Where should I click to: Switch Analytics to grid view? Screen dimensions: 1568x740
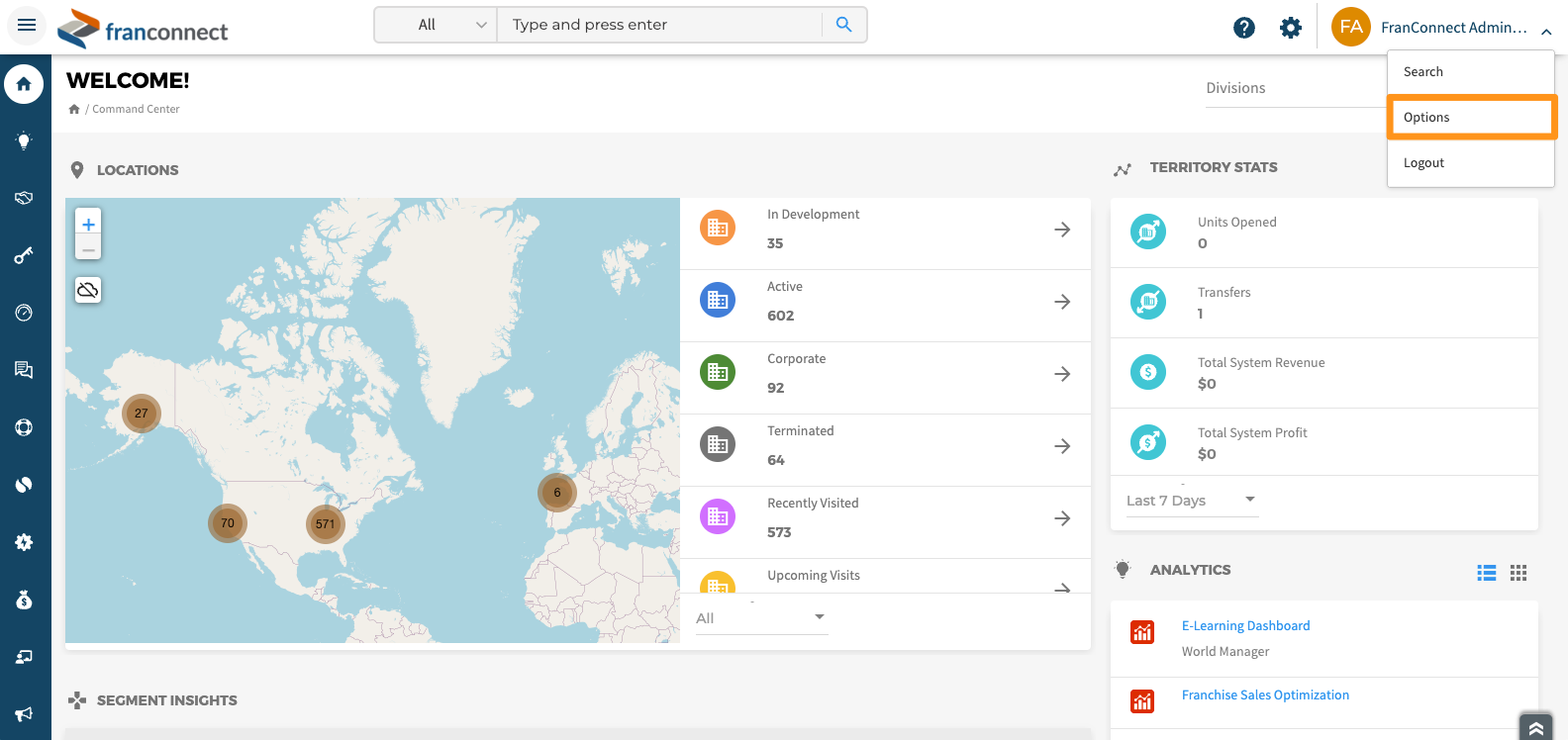pyautogui.click(x=1519, y=573)
